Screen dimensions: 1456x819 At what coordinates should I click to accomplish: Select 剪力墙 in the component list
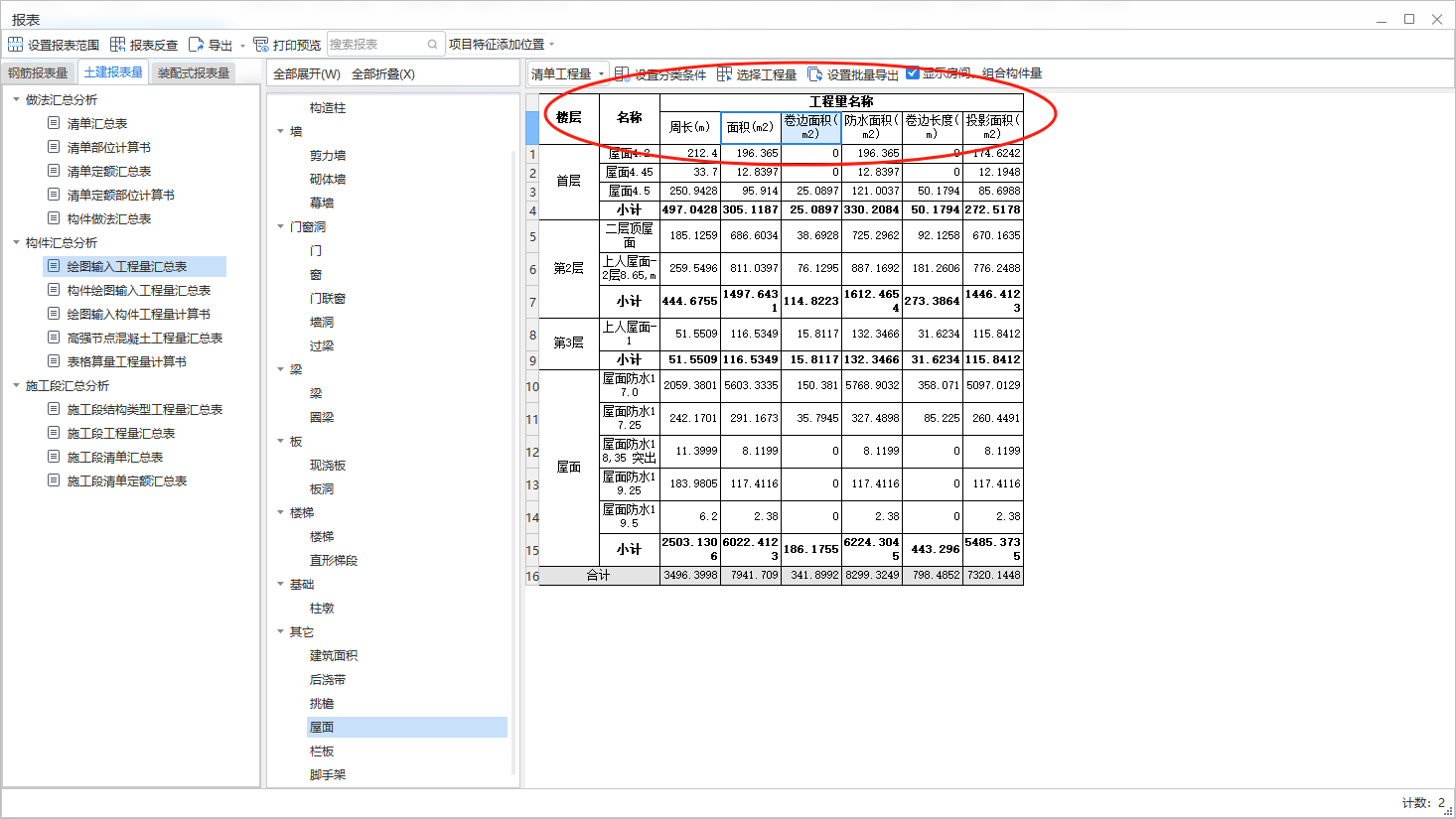(328, 155)
